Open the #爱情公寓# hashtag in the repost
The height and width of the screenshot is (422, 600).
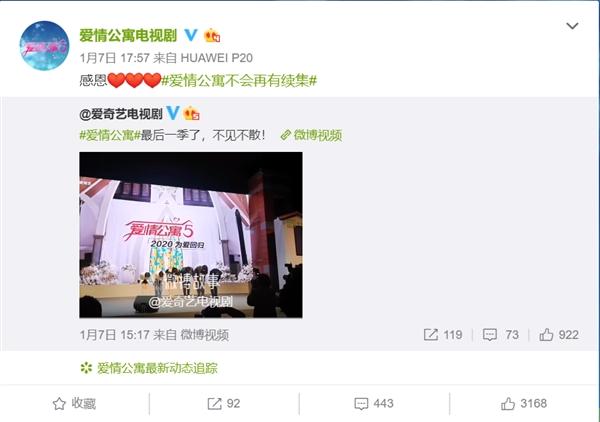pyautogui.click(x=110, y=135)
